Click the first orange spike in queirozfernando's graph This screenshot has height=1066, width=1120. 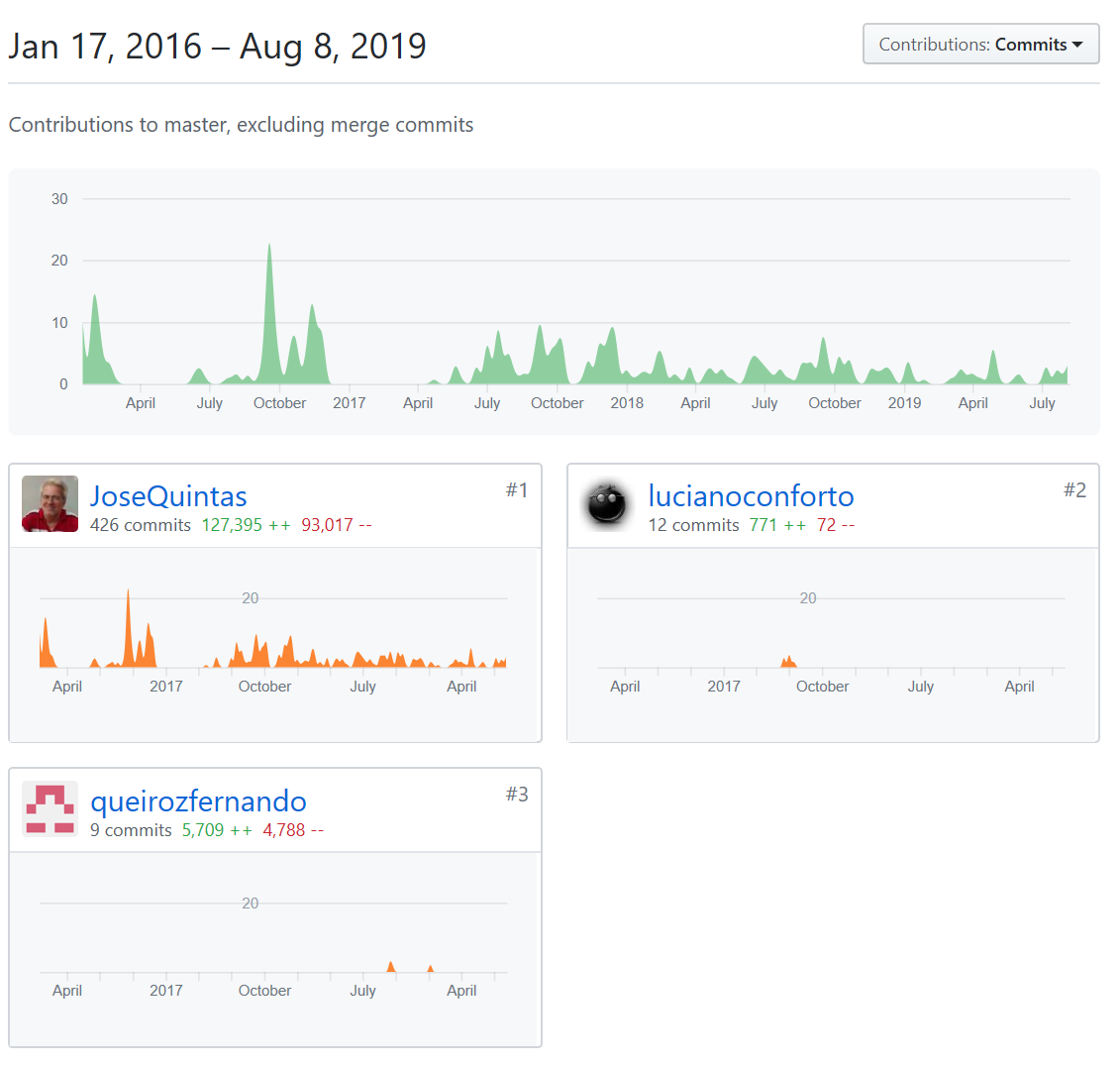(391, 967)
